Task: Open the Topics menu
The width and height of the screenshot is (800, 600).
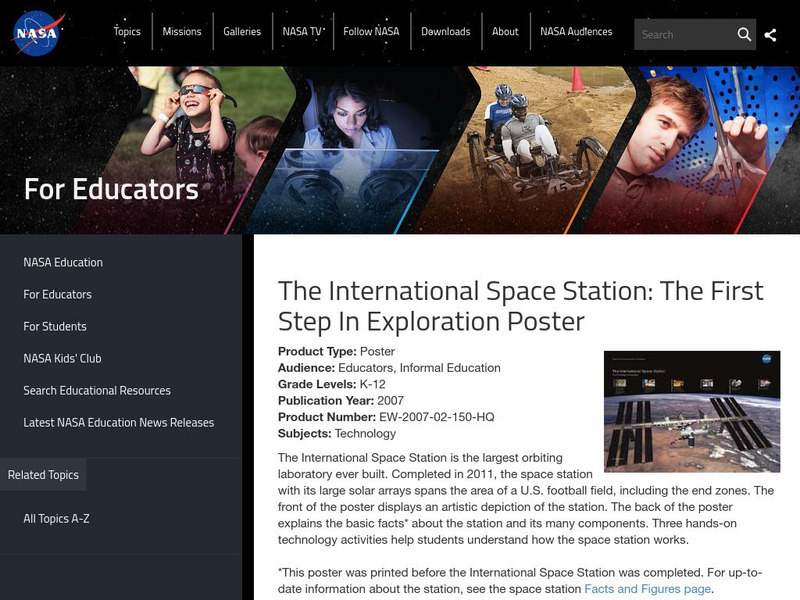Action: (x=127, y=31)
